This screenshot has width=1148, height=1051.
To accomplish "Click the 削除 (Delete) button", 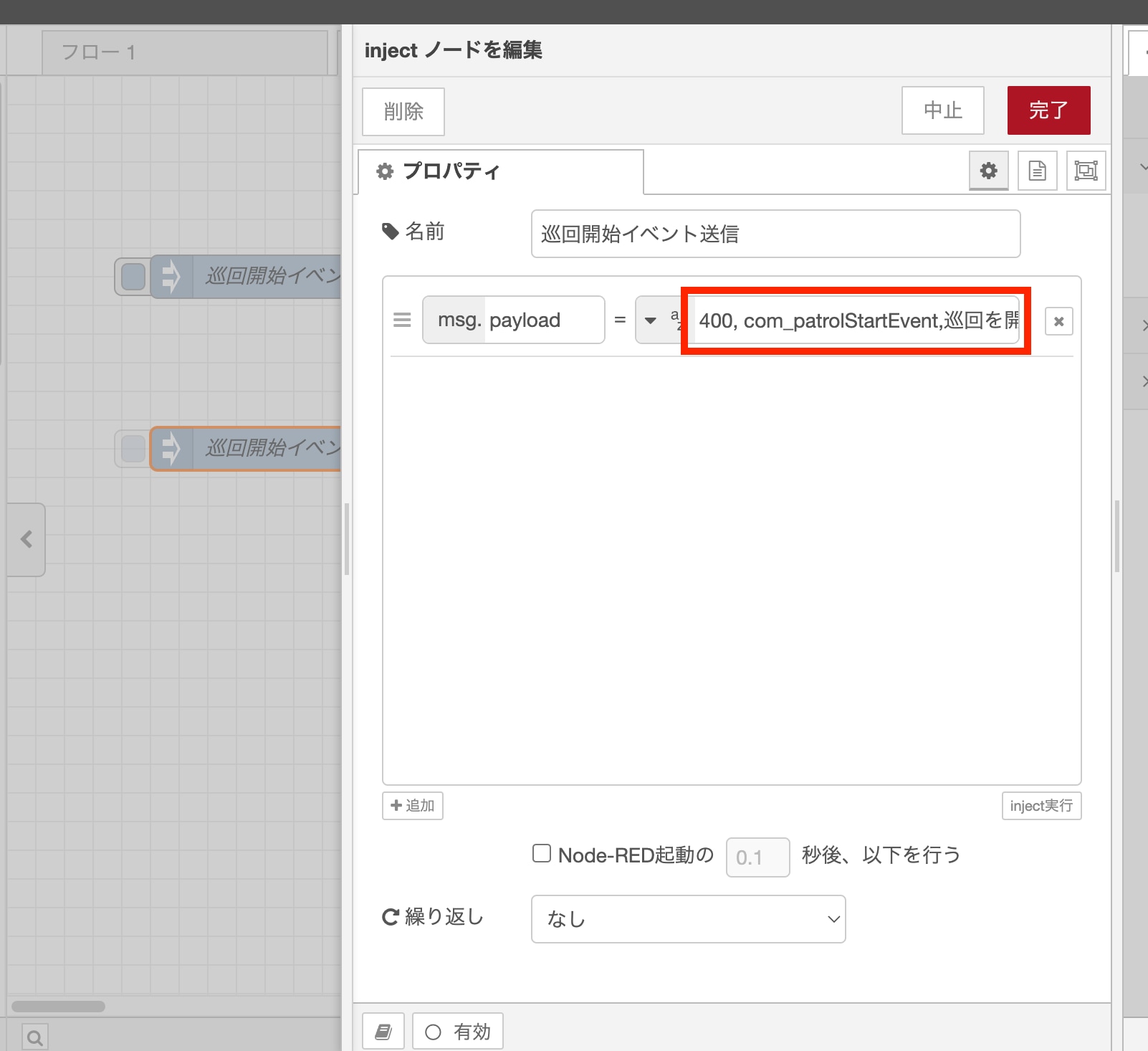I will [x=403, y=112].
